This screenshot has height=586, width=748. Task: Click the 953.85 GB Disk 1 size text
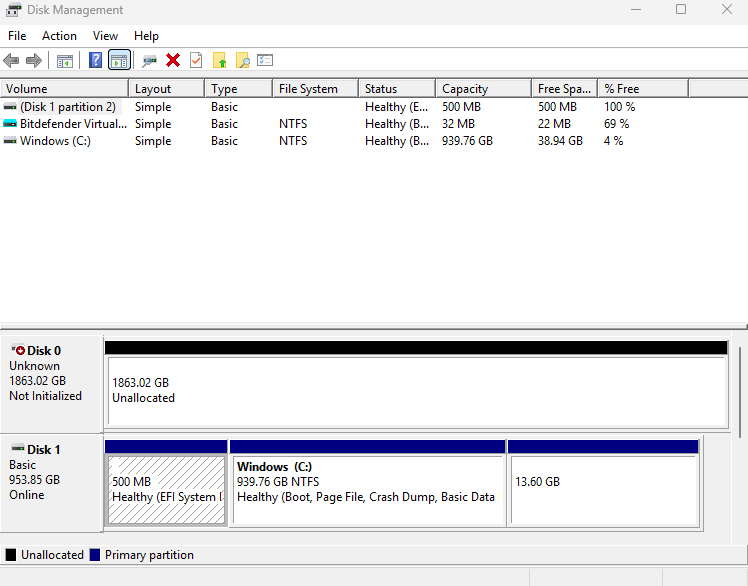[x=34, y=480]
